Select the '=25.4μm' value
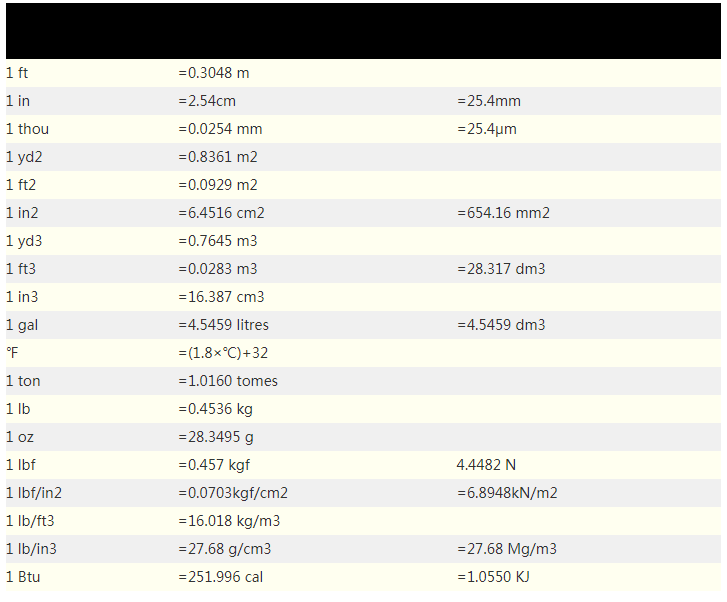This screenshot has width=727, height=602. pyautogui.click(x=487, y=129)
